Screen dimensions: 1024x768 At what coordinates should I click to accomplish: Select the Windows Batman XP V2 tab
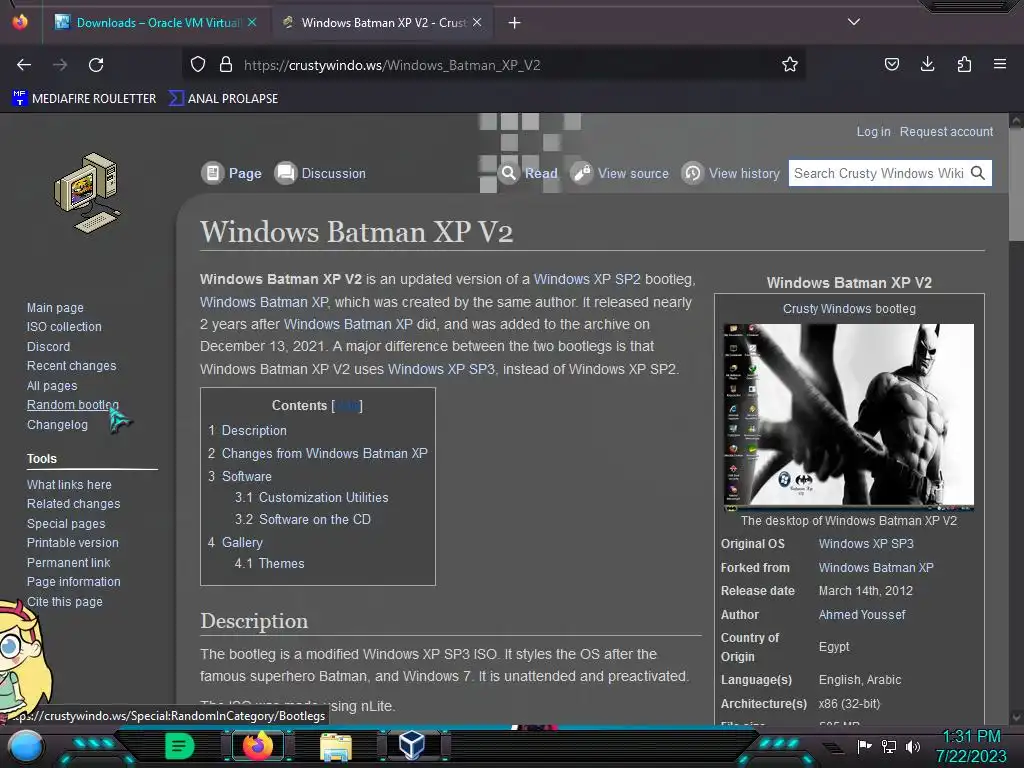[382, 23]
